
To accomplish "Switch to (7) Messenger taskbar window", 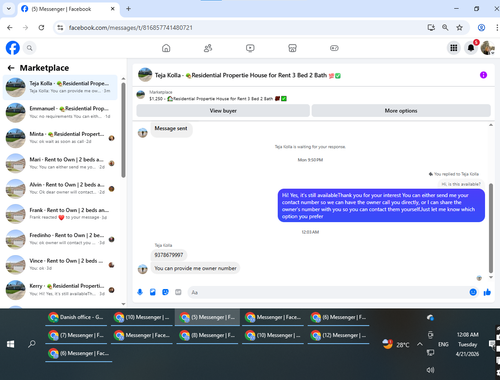I will tap(76, 335).
